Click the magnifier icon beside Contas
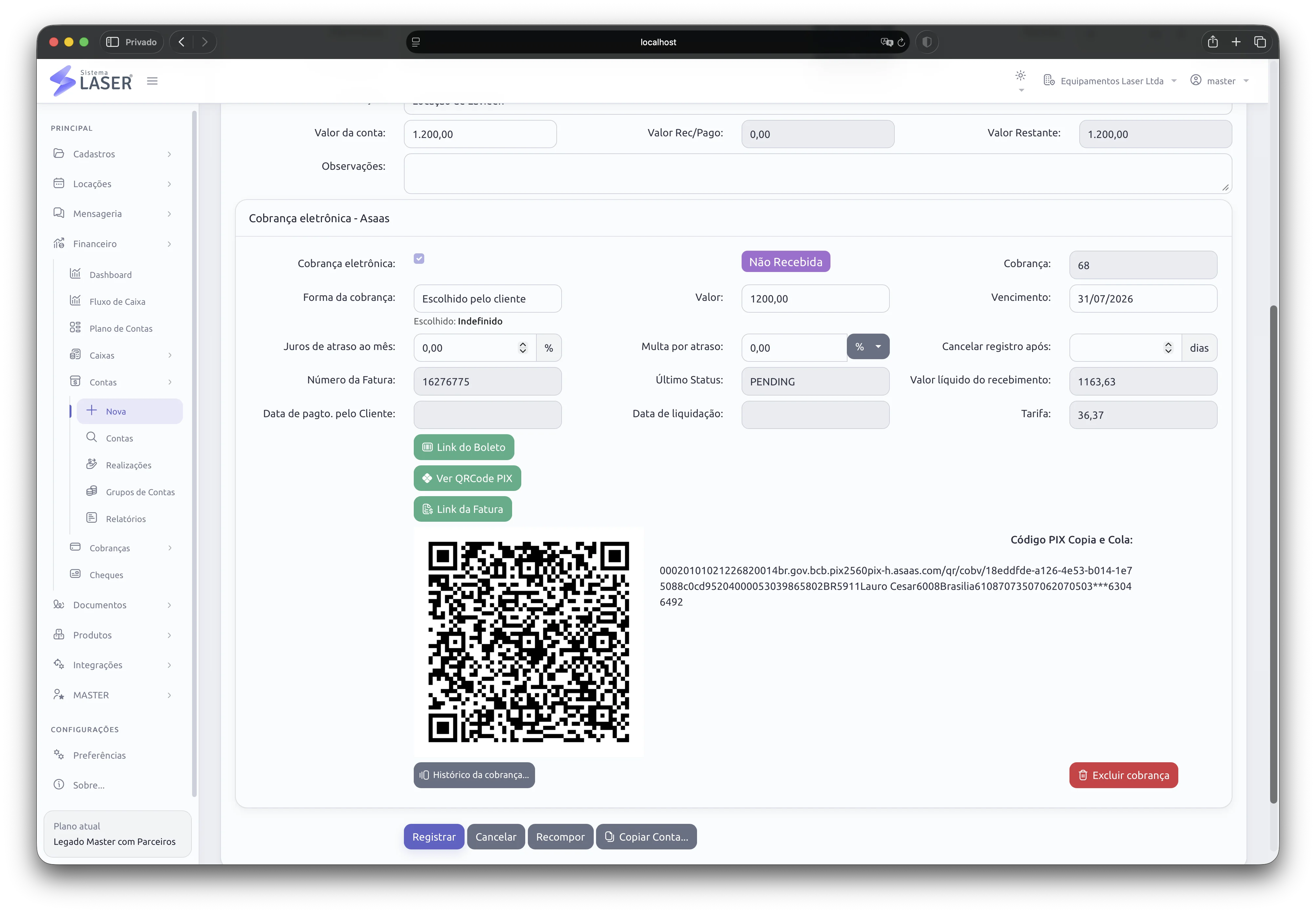Viewport: 1316px width, 913px height. (91, 437)
